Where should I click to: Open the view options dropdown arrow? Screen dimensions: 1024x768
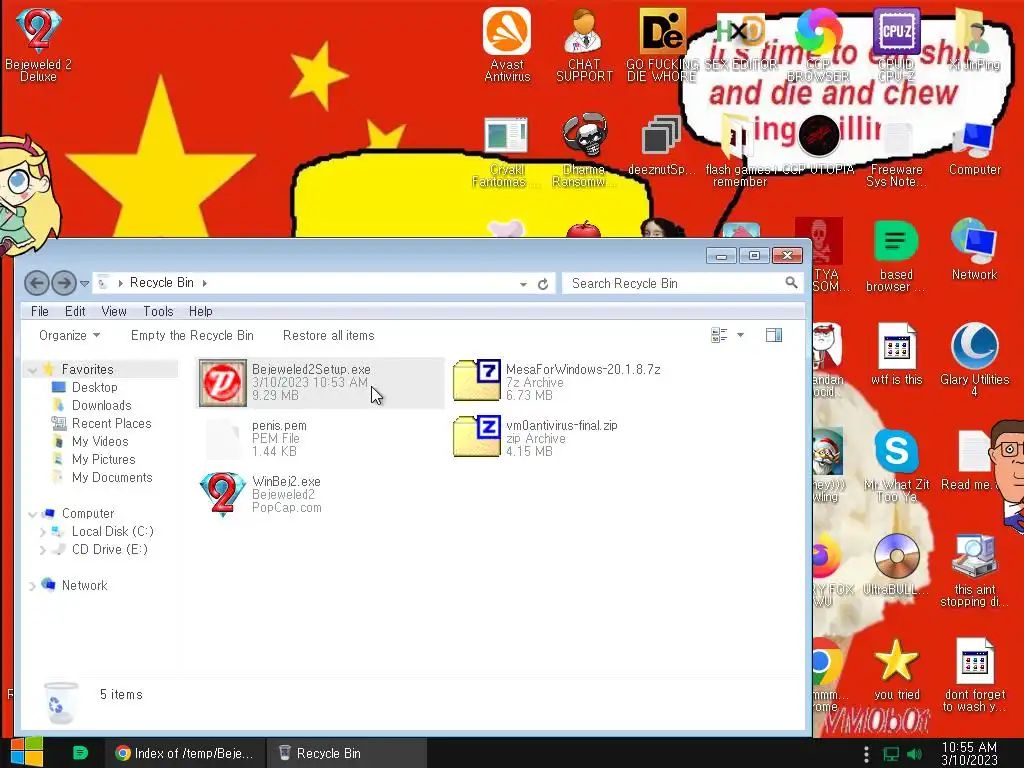(740, 336)
